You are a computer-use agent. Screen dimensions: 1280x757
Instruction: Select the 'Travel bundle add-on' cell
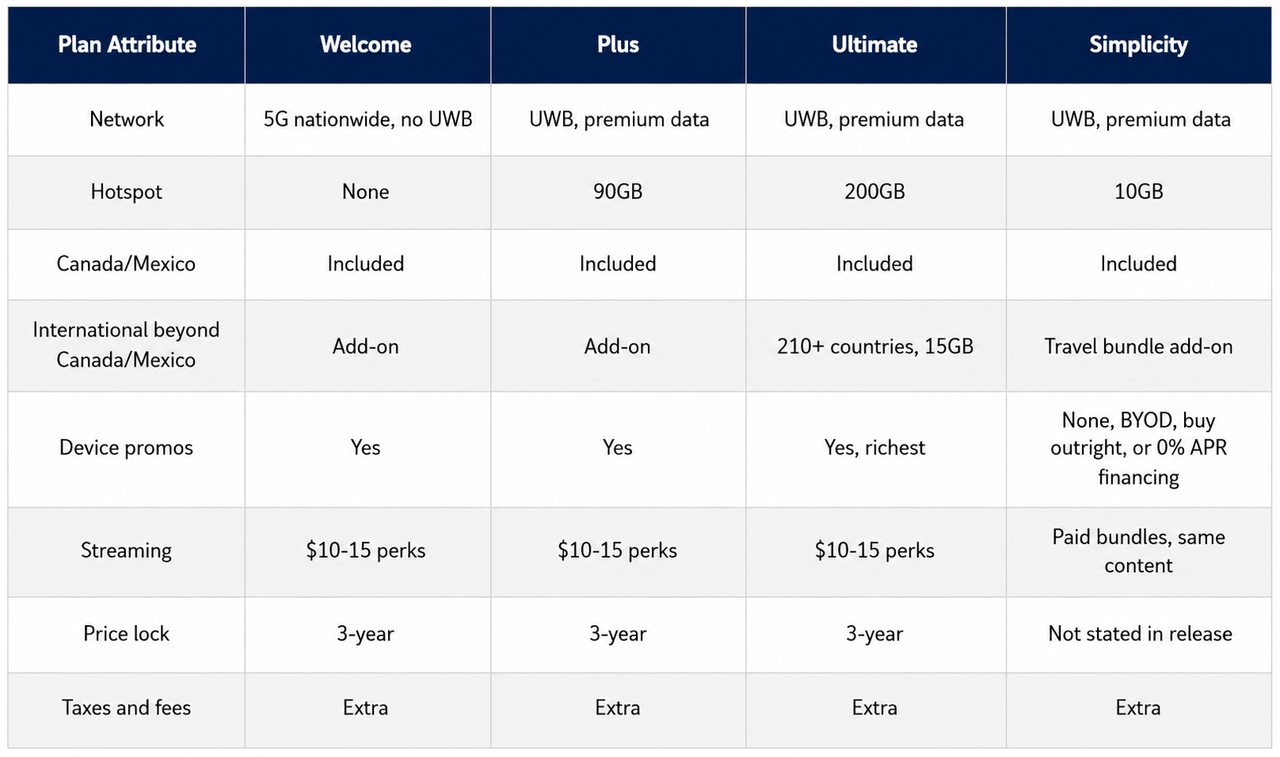click(1138, 346)
